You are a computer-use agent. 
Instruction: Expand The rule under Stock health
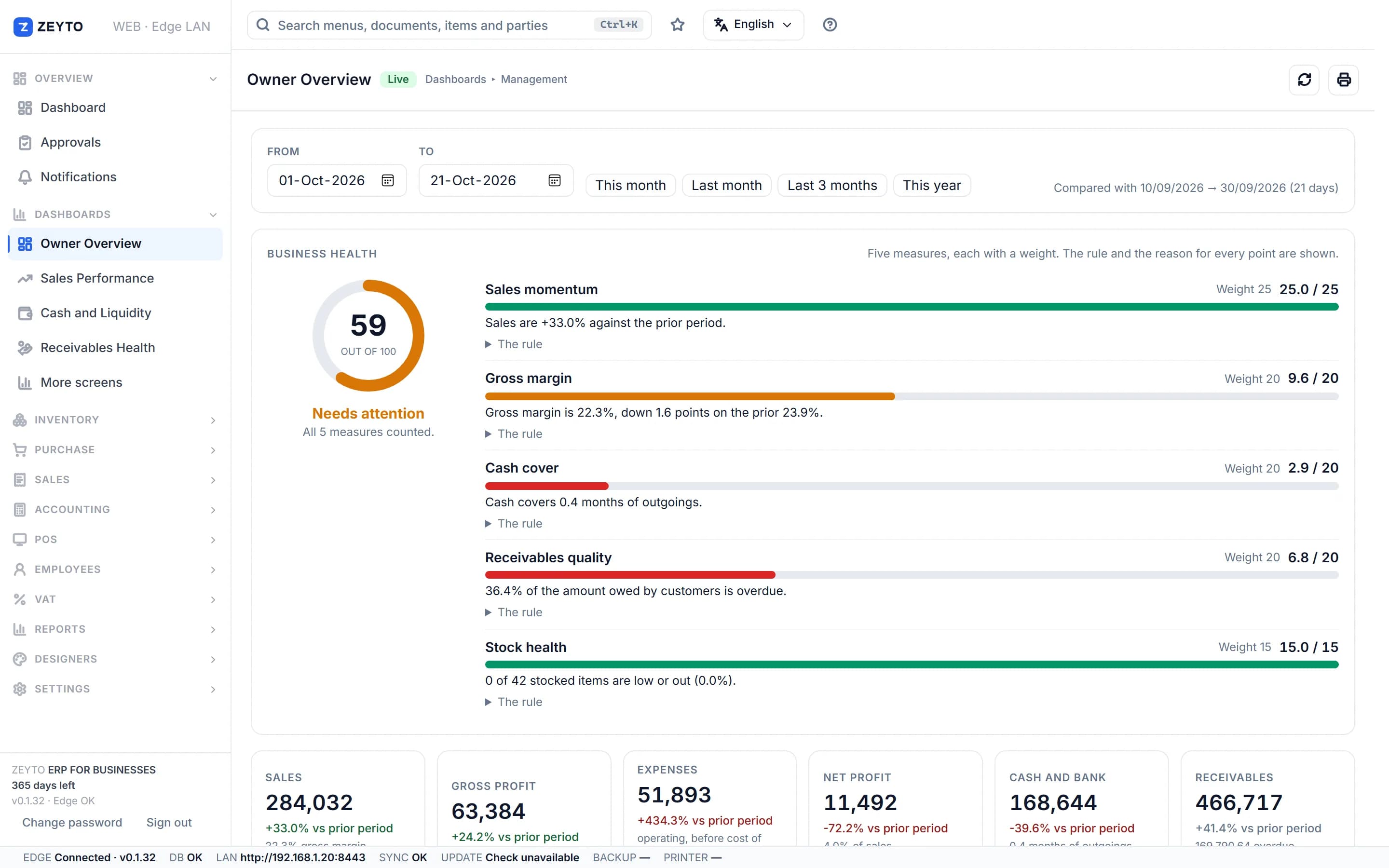(514, 702)
